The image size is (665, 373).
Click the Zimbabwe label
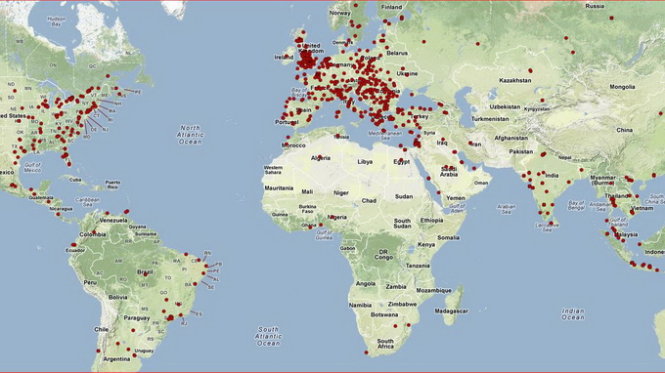[x=402, y=304]
